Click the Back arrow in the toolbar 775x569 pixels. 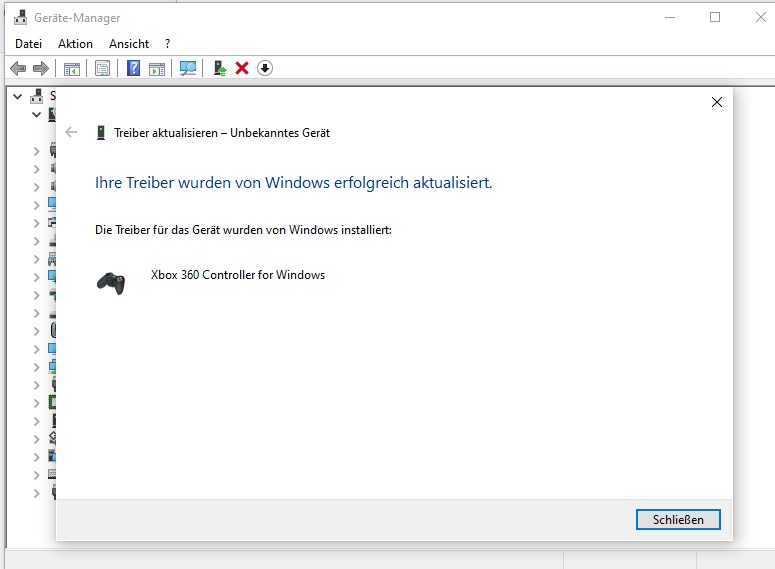click(x=17, y=68)
